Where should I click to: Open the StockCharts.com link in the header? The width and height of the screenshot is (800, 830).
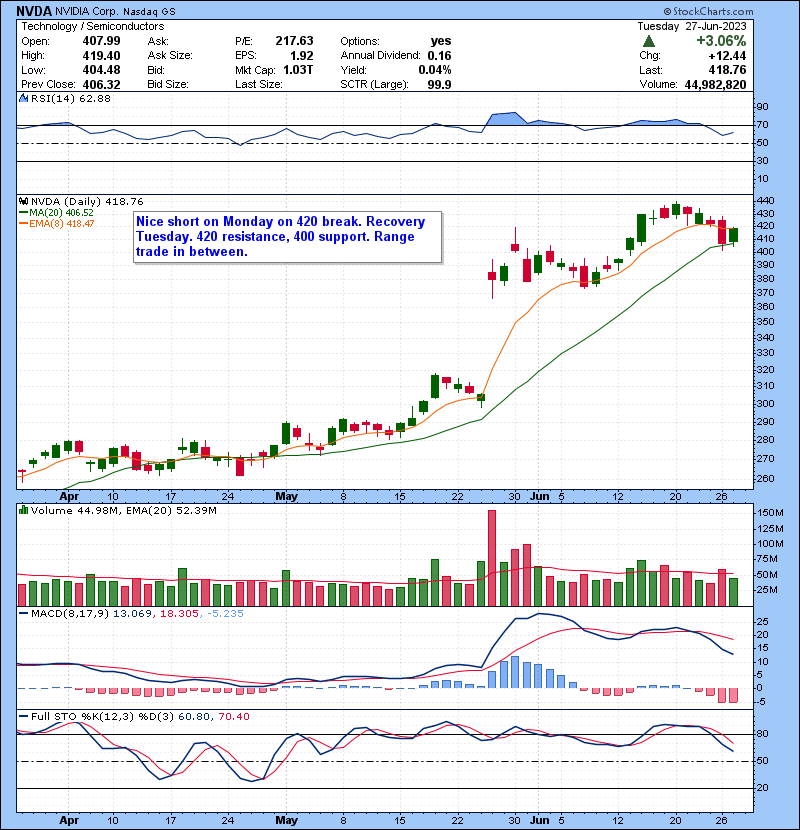708,11
